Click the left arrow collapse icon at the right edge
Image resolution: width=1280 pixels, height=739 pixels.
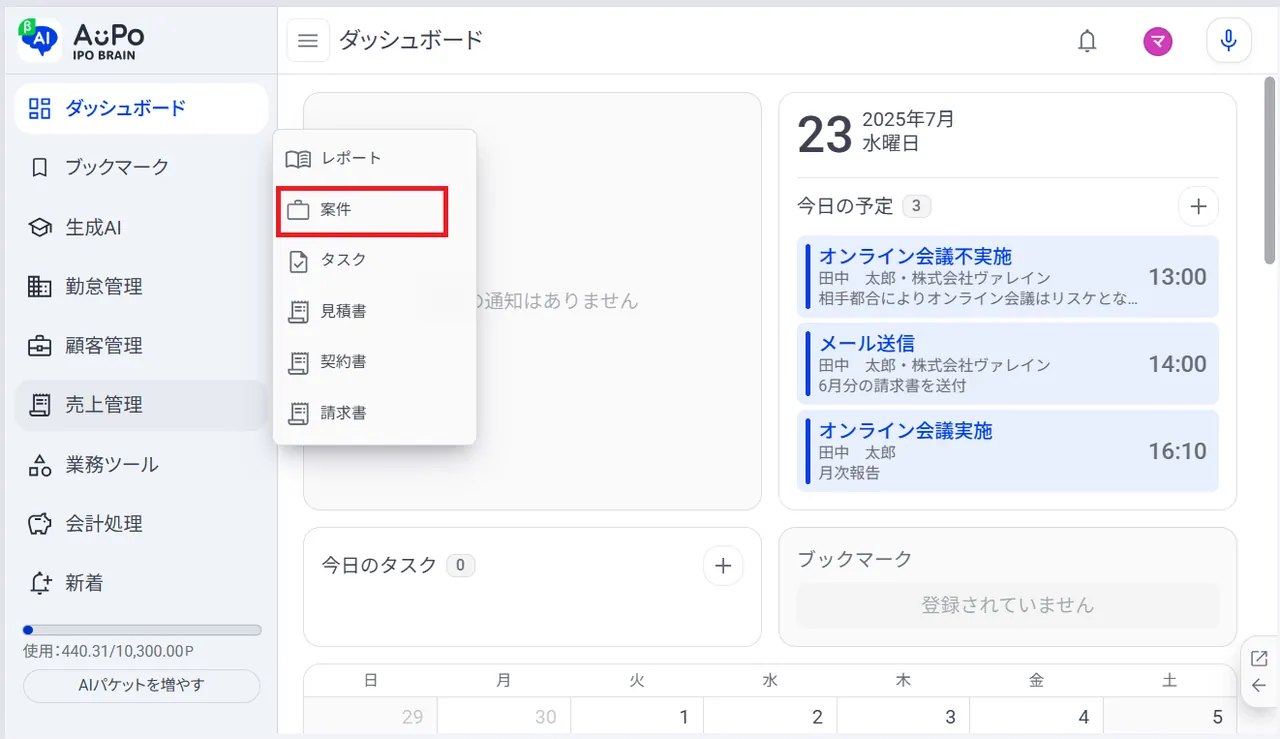(x=1259, y=686)
